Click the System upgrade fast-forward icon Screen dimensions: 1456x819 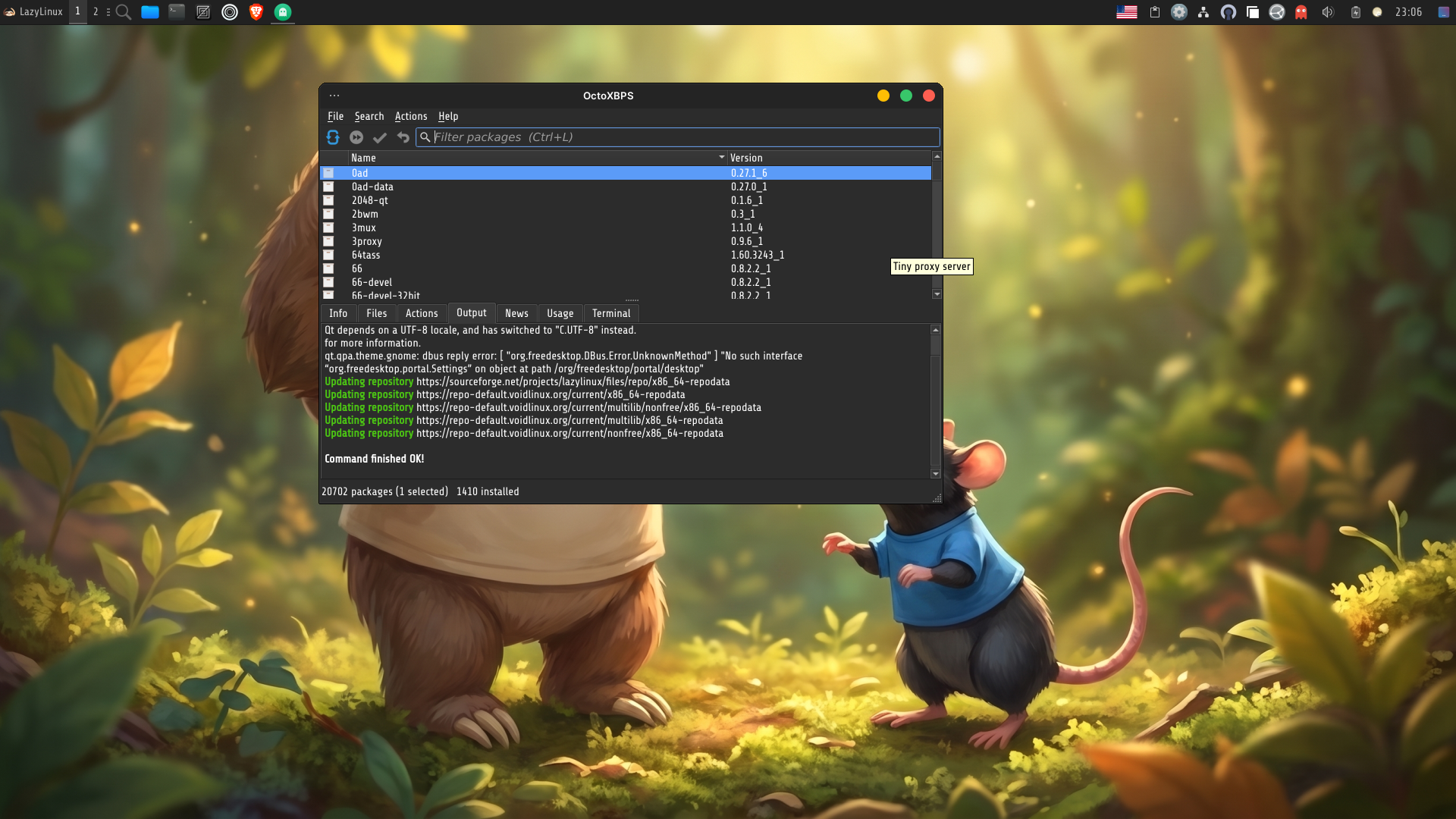pyautogui.click(x=356, y=137)
